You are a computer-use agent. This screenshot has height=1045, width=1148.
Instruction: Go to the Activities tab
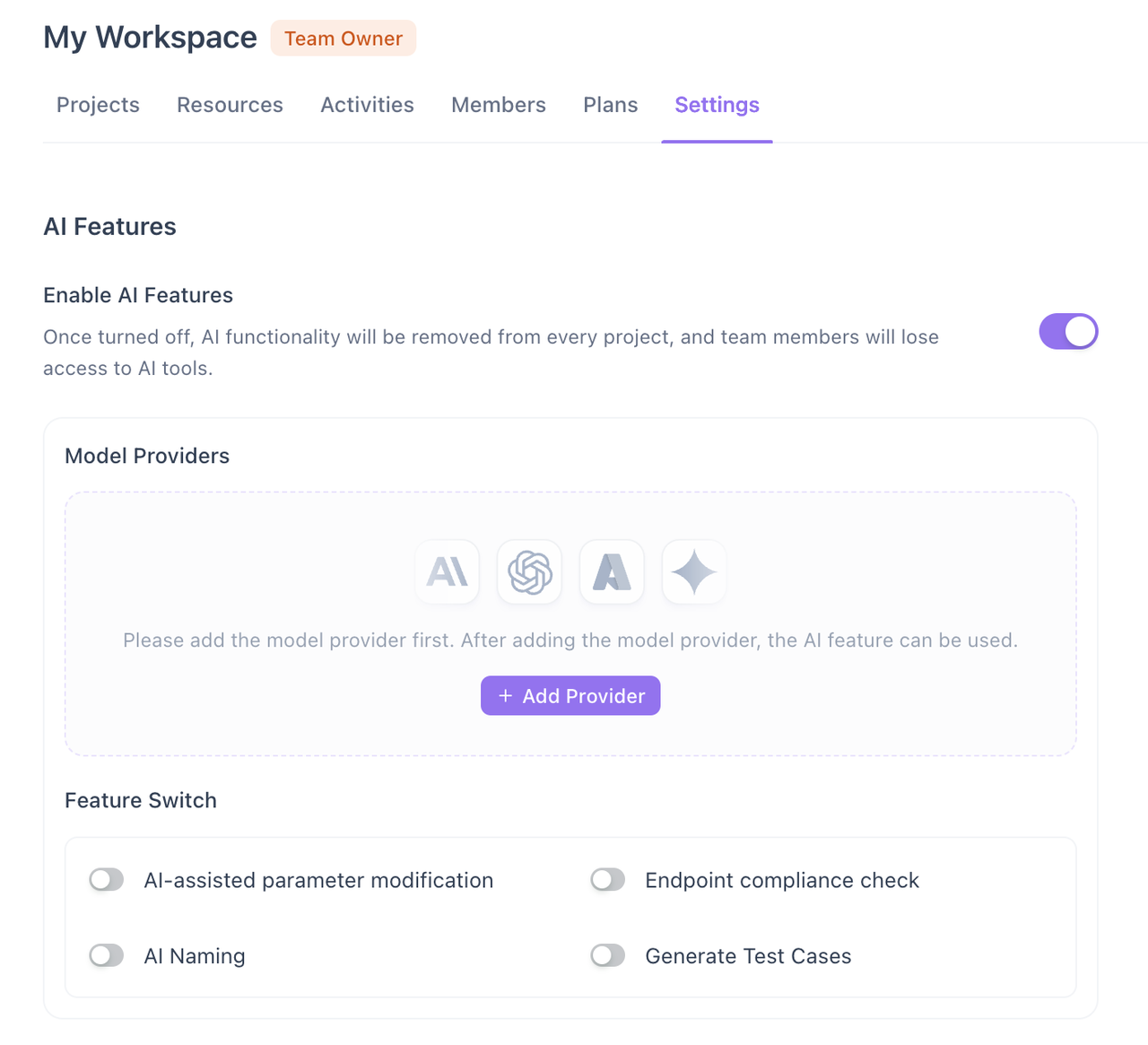click(x=367, y=105)
